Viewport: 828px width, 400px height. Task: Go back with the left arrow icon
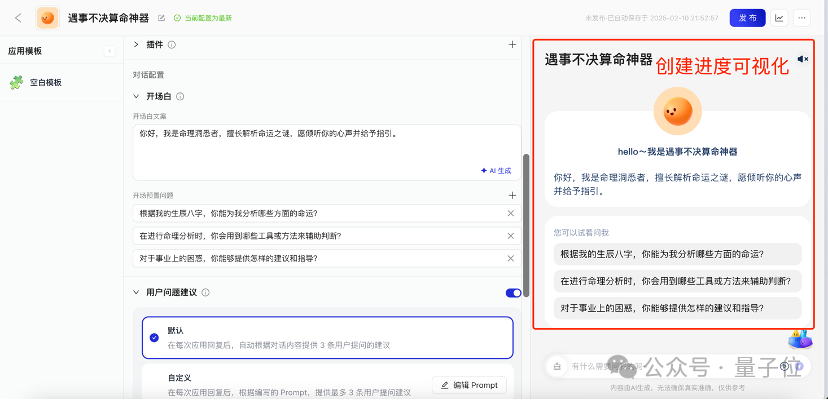point(18,17)
